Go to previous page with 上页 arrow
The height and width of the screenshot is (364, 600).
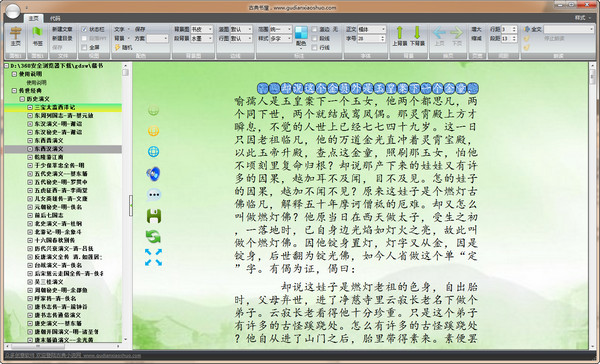pos(439,36)
